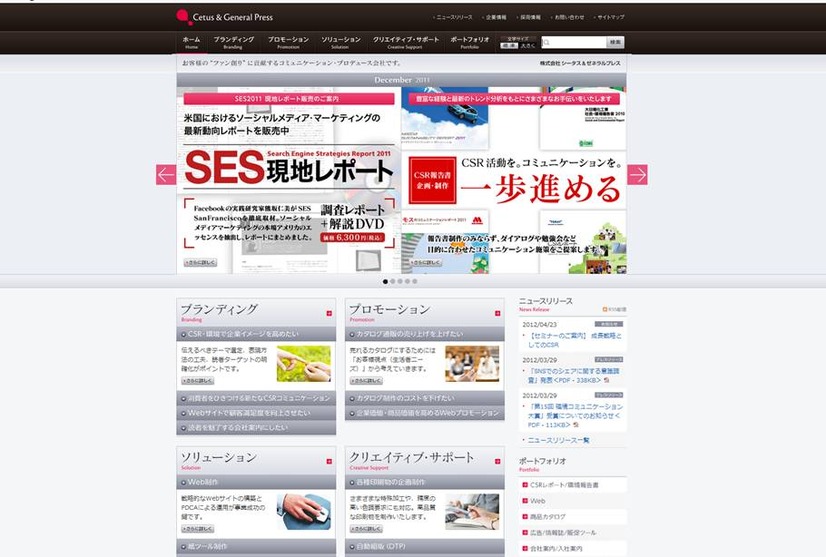
Task: Click the RSS feed icon in news release
Action: tap(605, 309)
